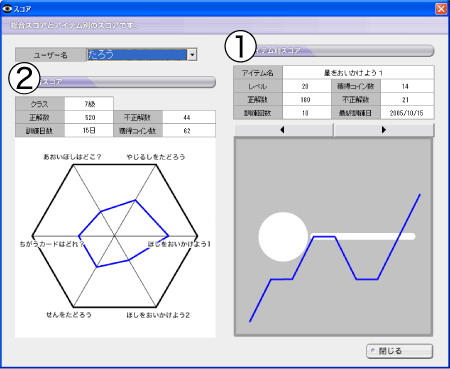Close the スコア window with X
The width and height of the screenshot is (450, 369).
[x=441, y=8]
